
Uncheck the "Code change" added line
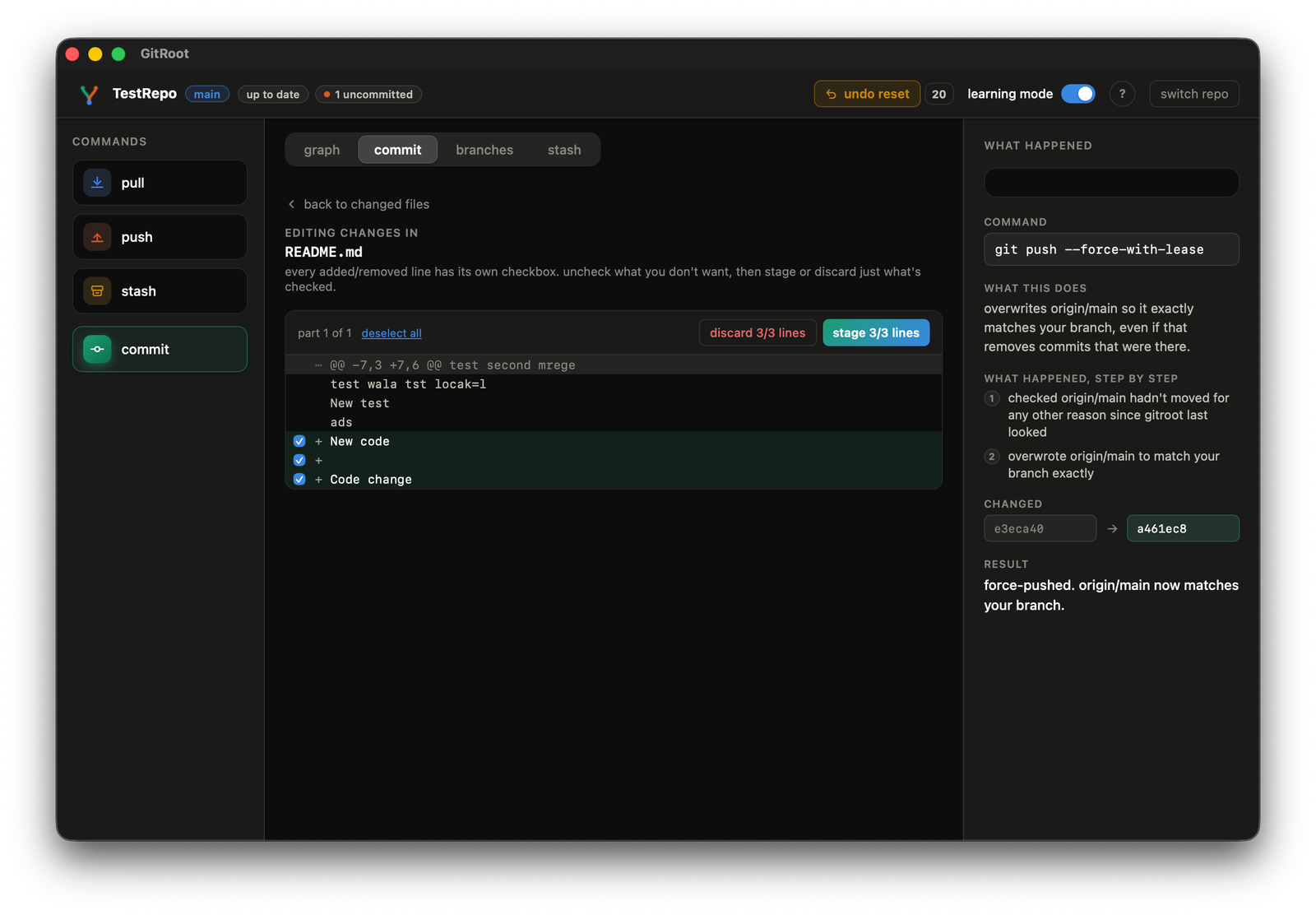(299, 479)
